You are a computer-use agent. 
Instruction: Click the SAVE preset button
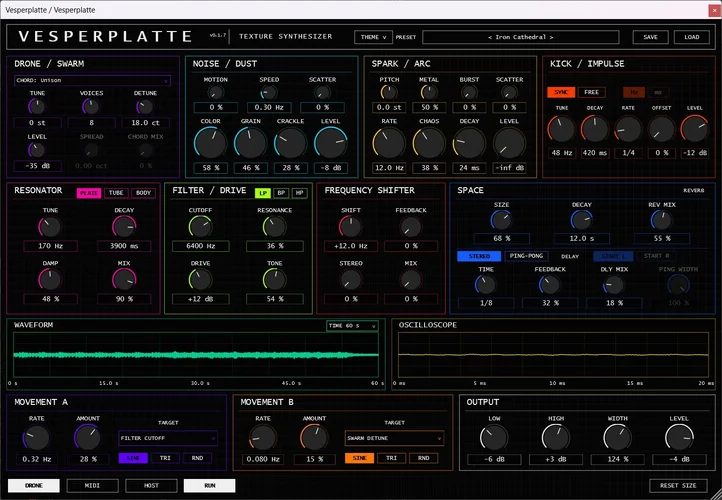[x=650, y=37]
